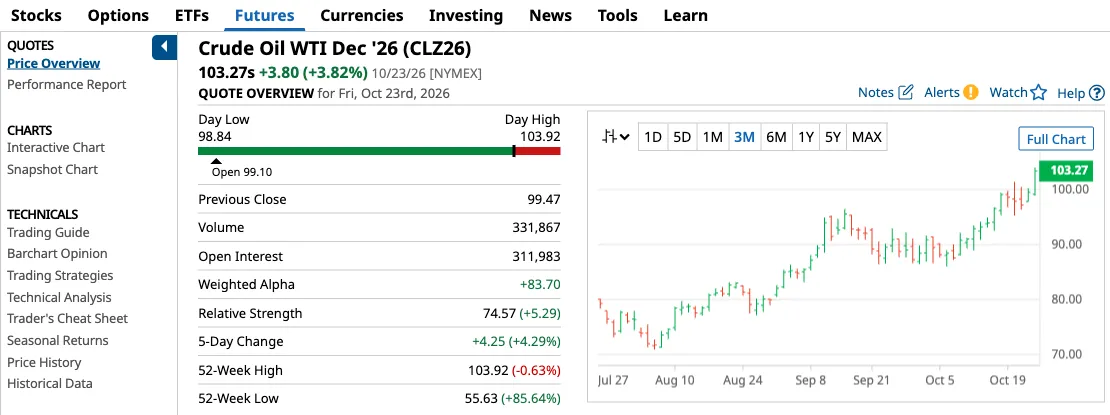Image resolution: width=1110 pixels, height=415 pixels.
Task: Open the Stocks menu
Action: (37, 15)
